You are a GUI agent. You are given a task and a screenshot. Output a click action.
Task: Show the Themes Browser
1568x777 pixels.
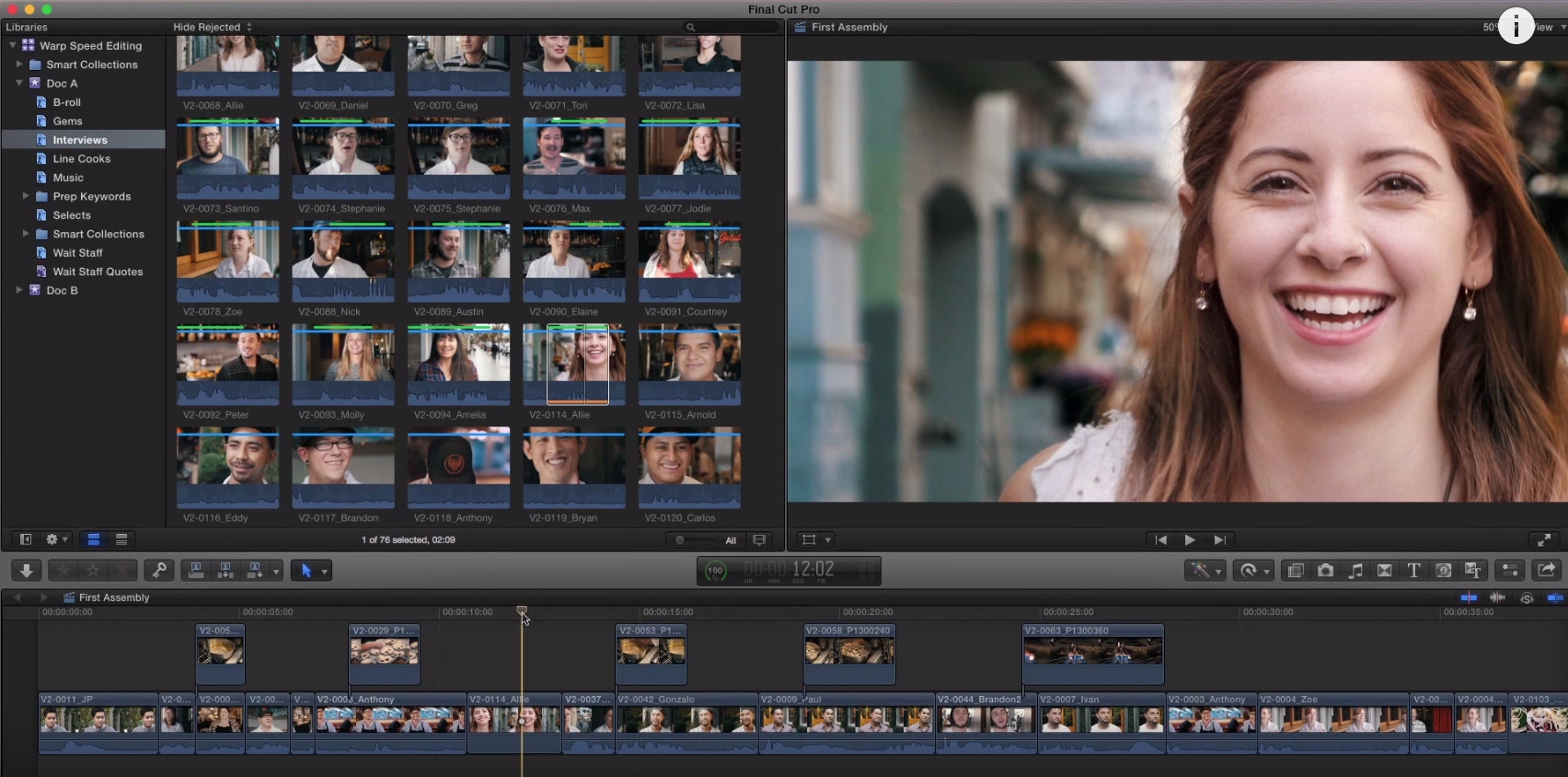click(x=1472, y=571)
